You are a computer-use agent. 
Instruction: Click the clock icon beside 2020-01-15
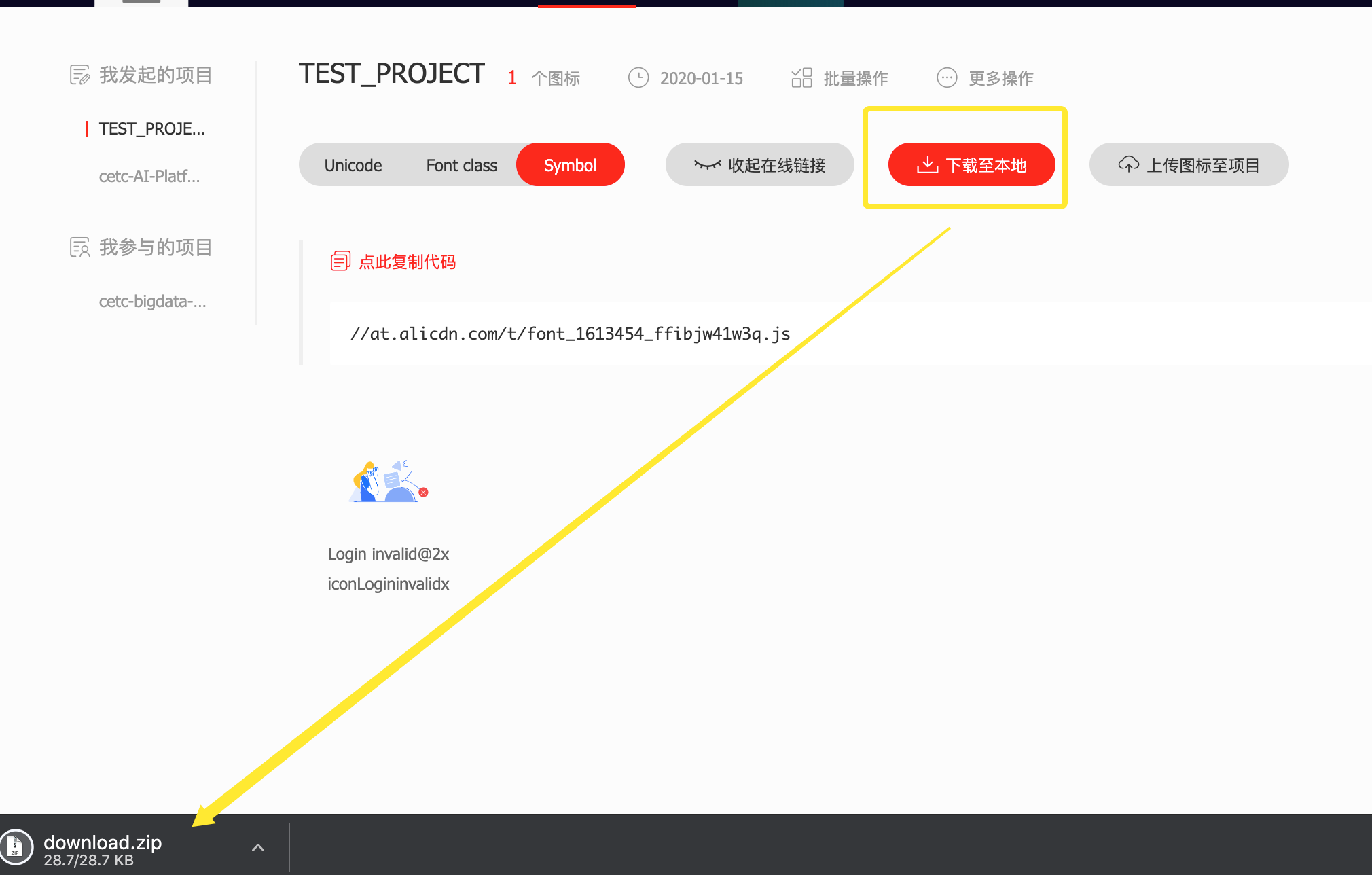(638, 78)
